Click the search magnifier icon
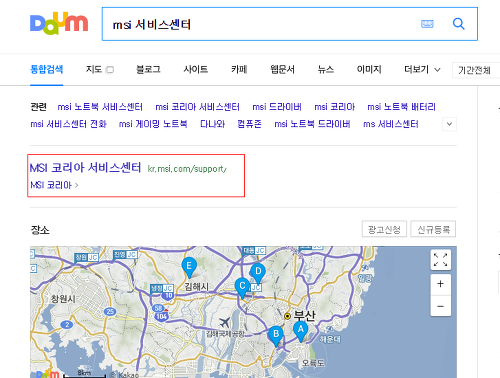This screenshot has width=500, height=378. click(459, 24)
